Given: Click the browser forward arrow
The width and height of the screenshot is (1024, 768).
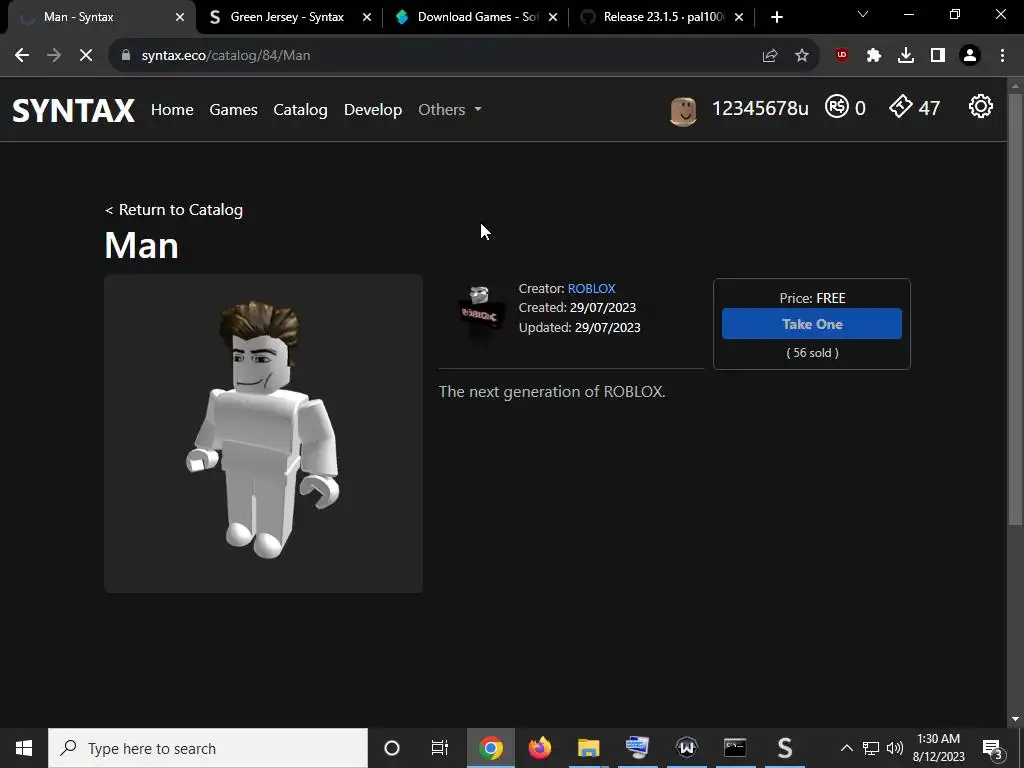Looking at the screenshot, I should pyautogui.click(x=54, y=56).
